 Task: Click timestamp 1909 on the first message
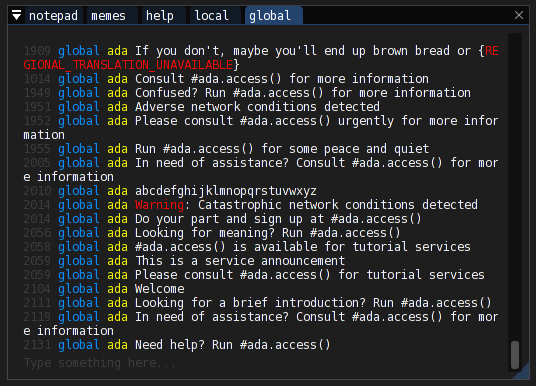pos(37,51)
